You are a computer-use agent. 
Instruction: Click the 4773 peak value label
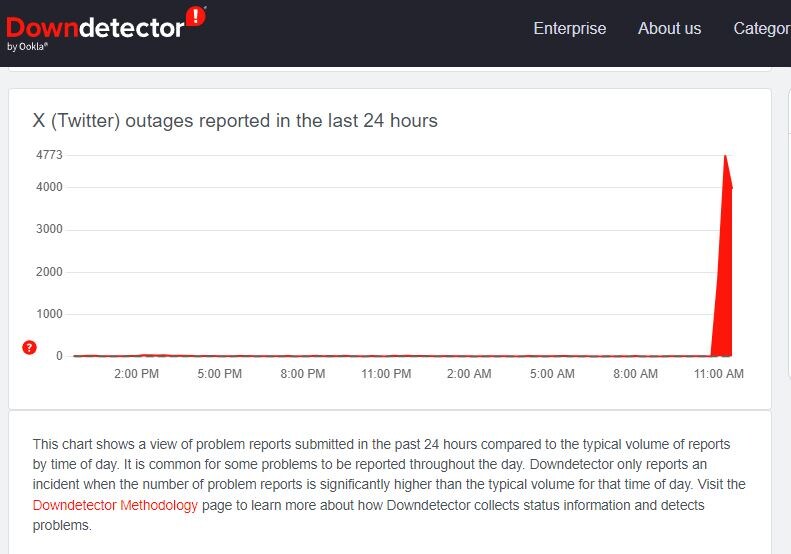(49, 155)
